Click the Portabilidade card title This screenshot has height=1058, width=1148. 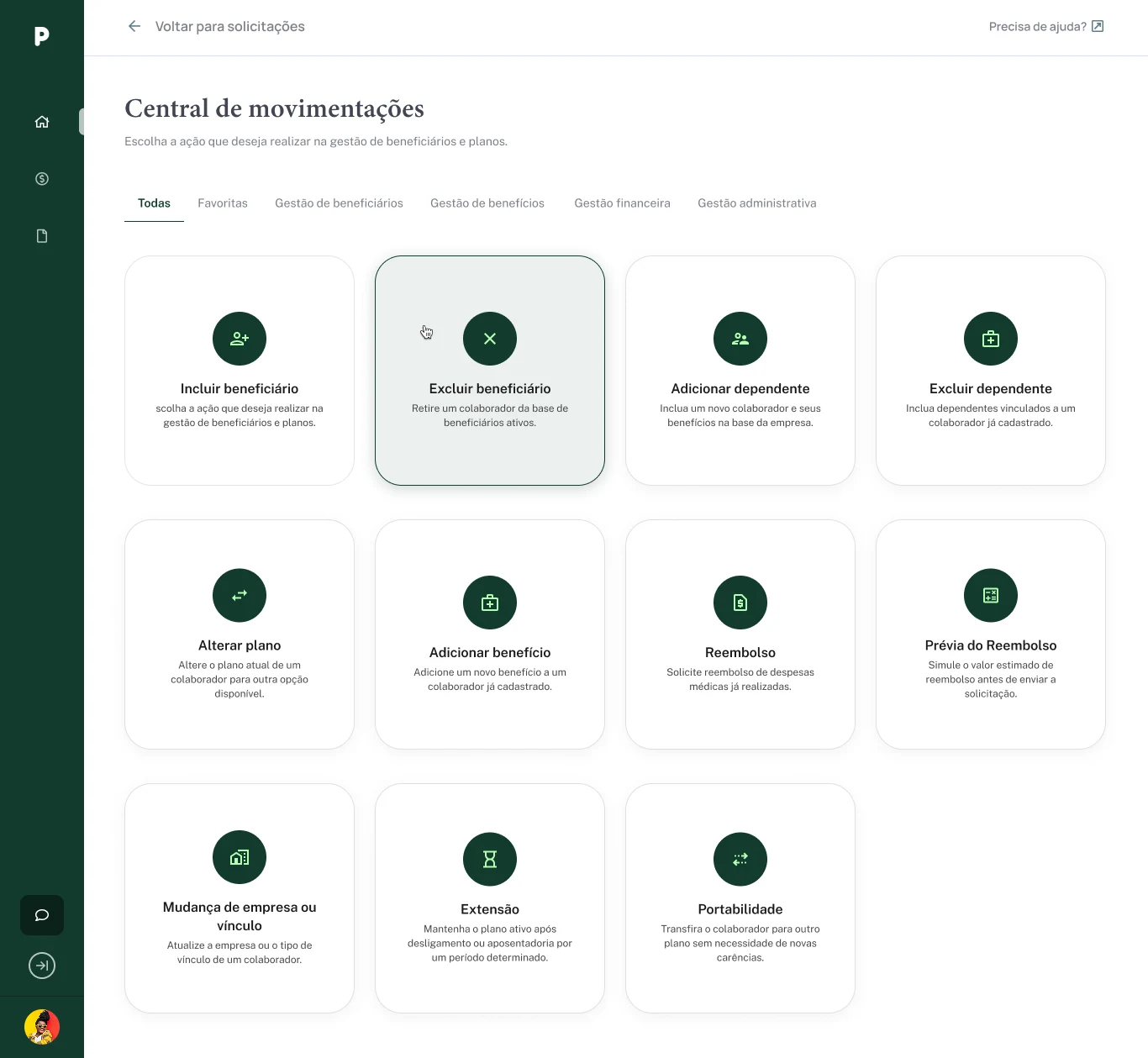pos(740,909)
